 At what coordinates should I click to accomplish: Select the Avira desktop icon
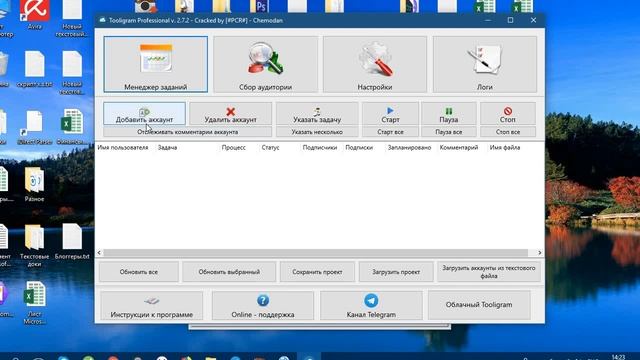35,16
